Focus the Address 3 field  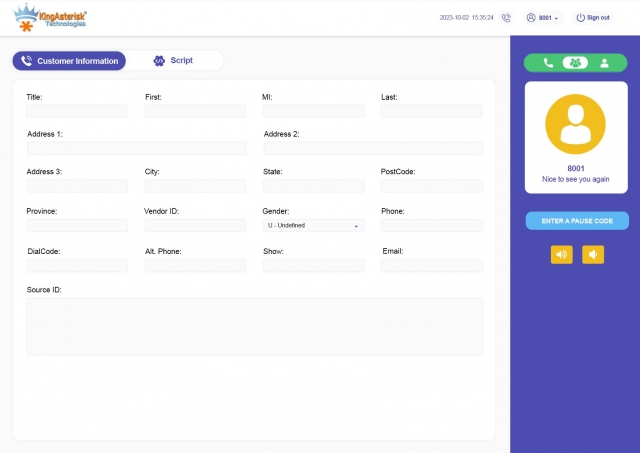tap(77, 186)
